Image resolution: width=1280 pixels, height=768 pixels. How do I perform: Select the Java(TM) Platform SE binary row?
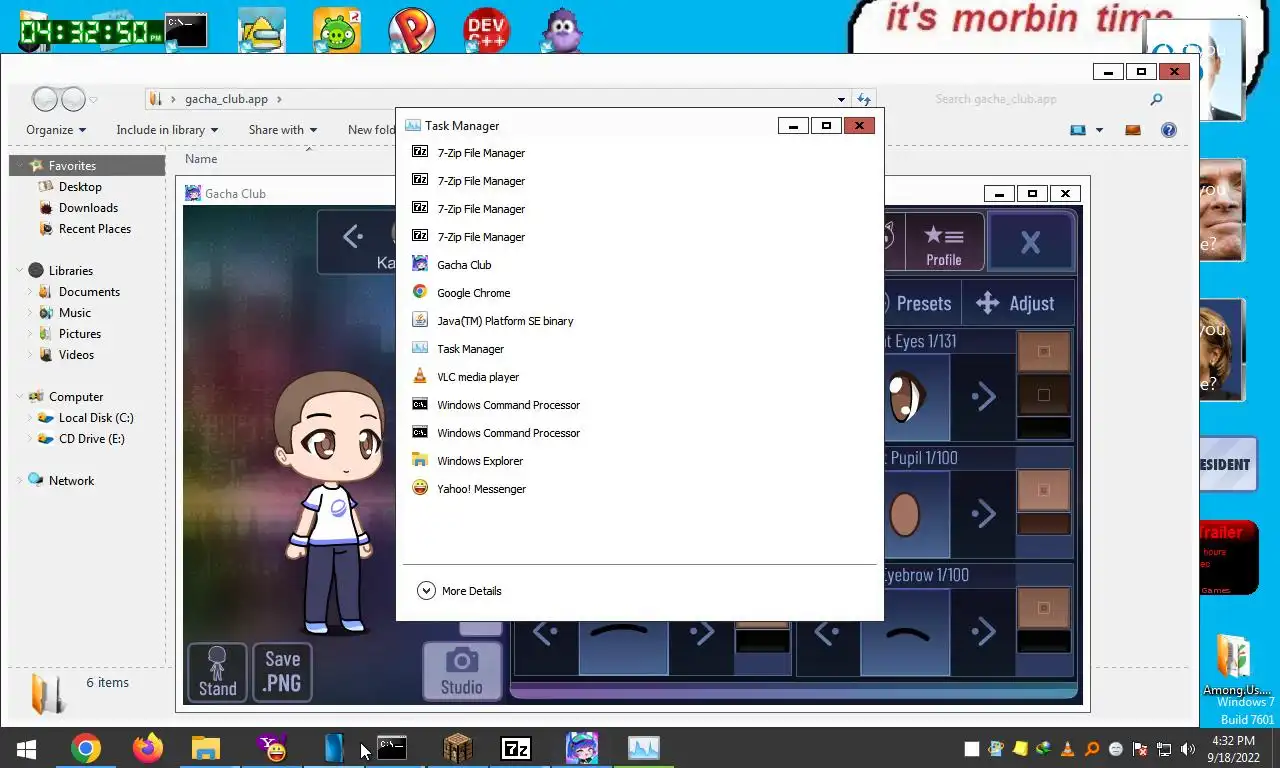click(x=640, y=321)
